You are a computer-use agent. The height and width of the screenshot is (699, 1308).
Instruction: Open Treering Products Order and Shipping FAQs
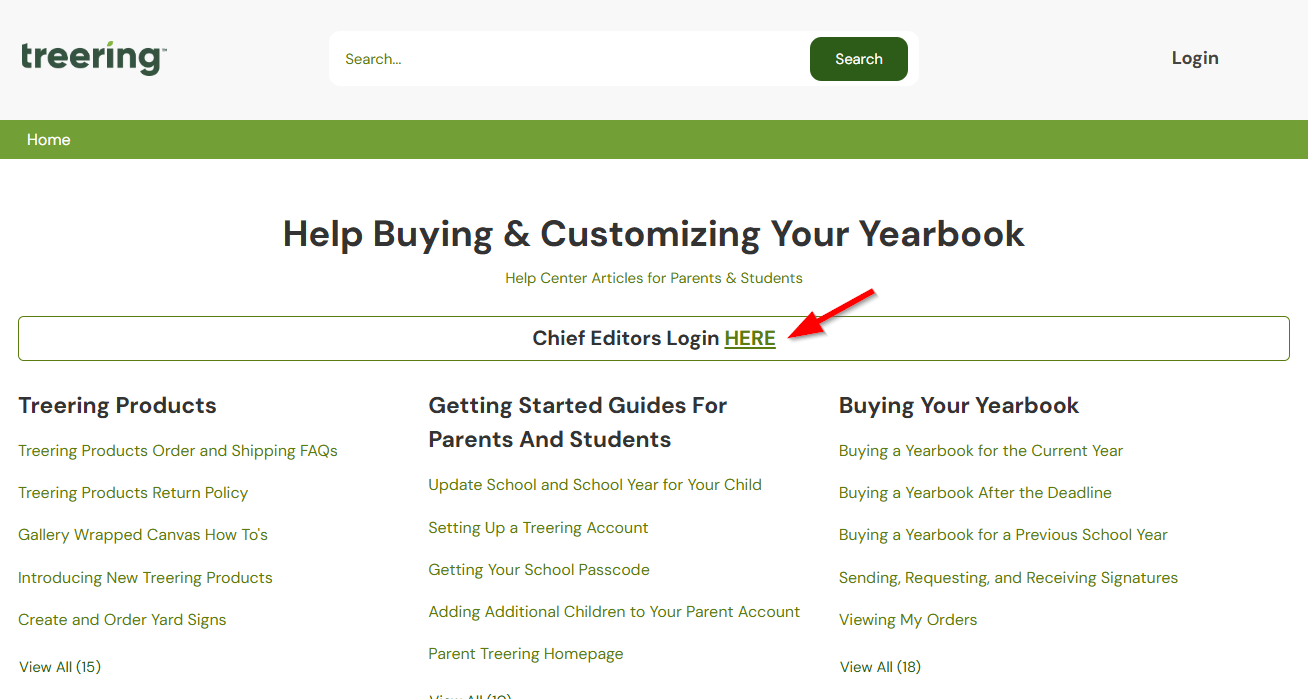[x=178, y=451]
